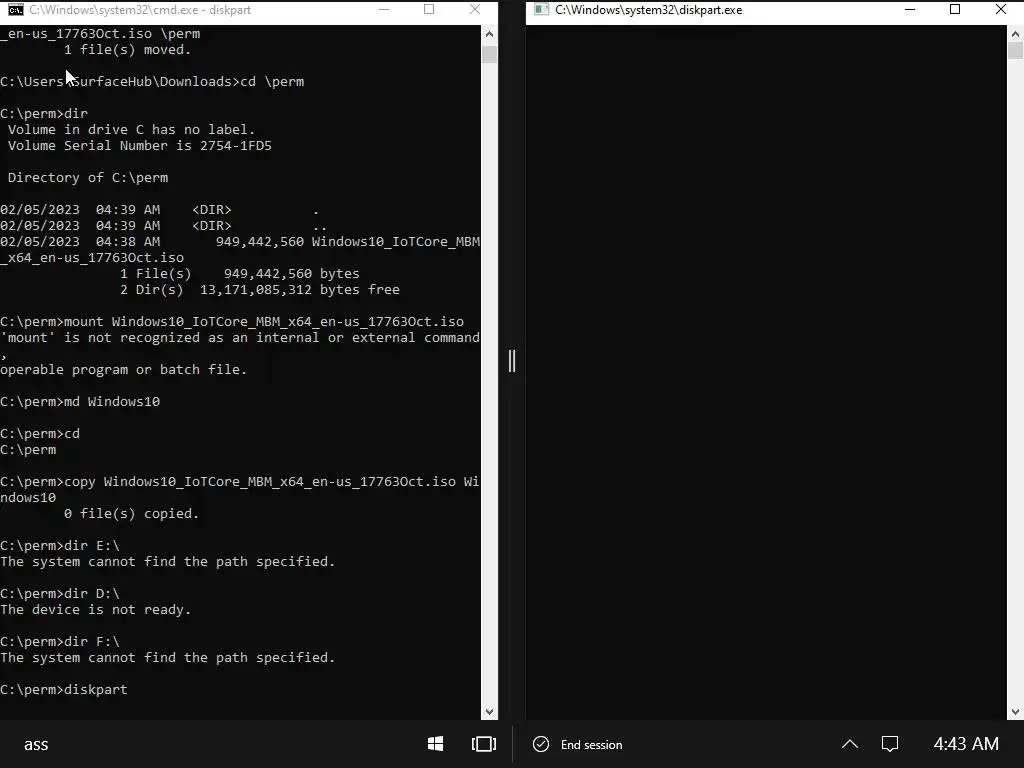Click the up arrow in cmd.exe scrollbar

(489, 34)
